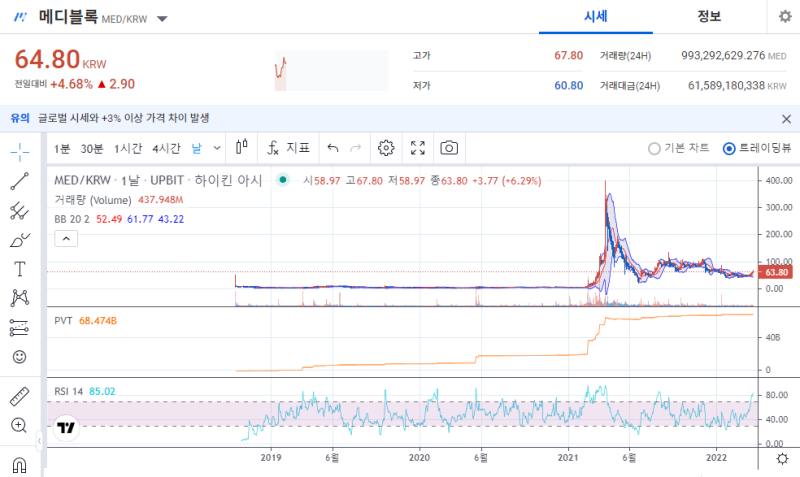Select the pitchfork drawing tool
This screenshot has width=800, height=477.
[x=19, y=211]
